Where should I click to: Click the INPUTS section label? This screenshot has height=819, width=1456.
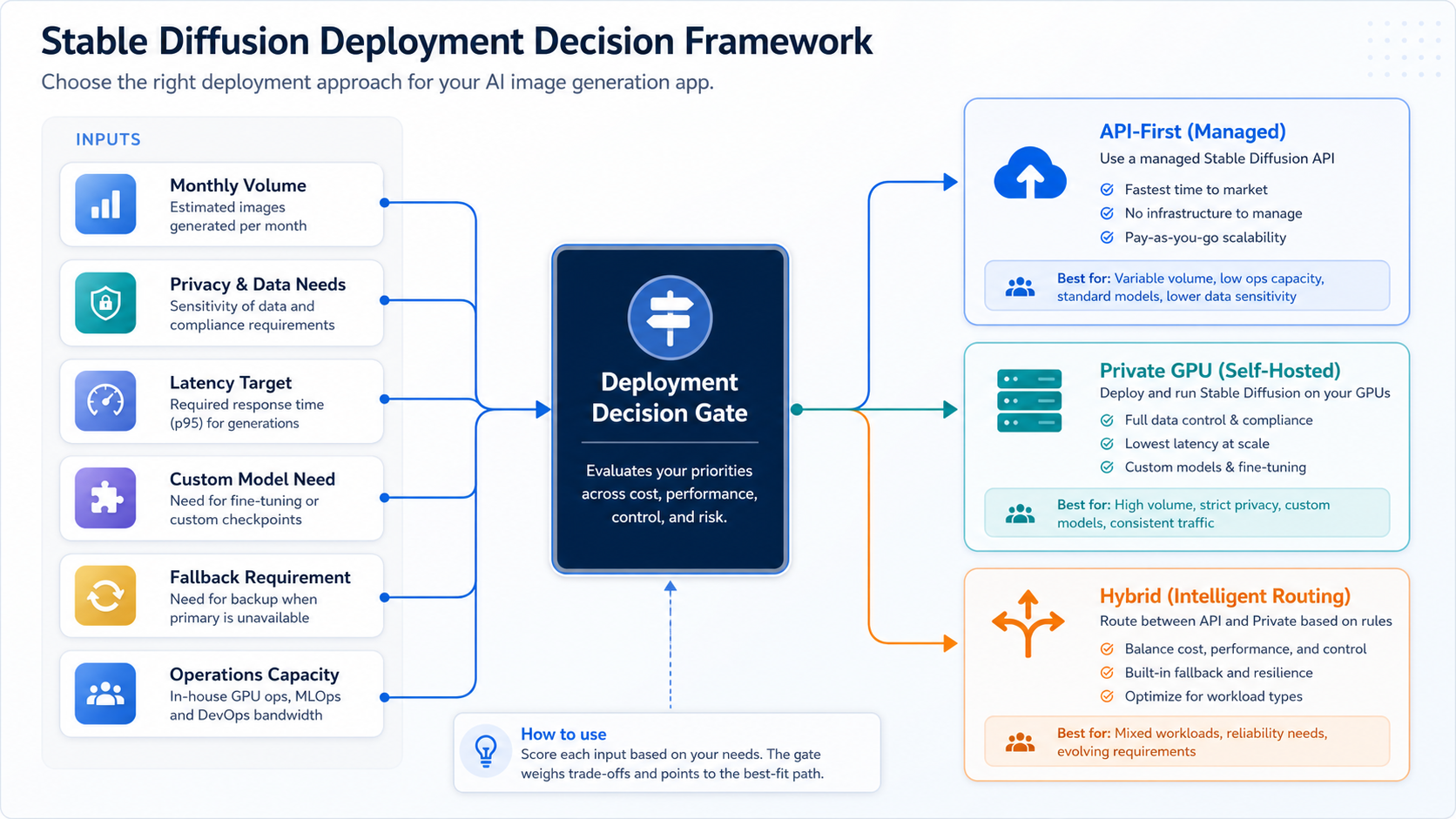pos(108,139)
